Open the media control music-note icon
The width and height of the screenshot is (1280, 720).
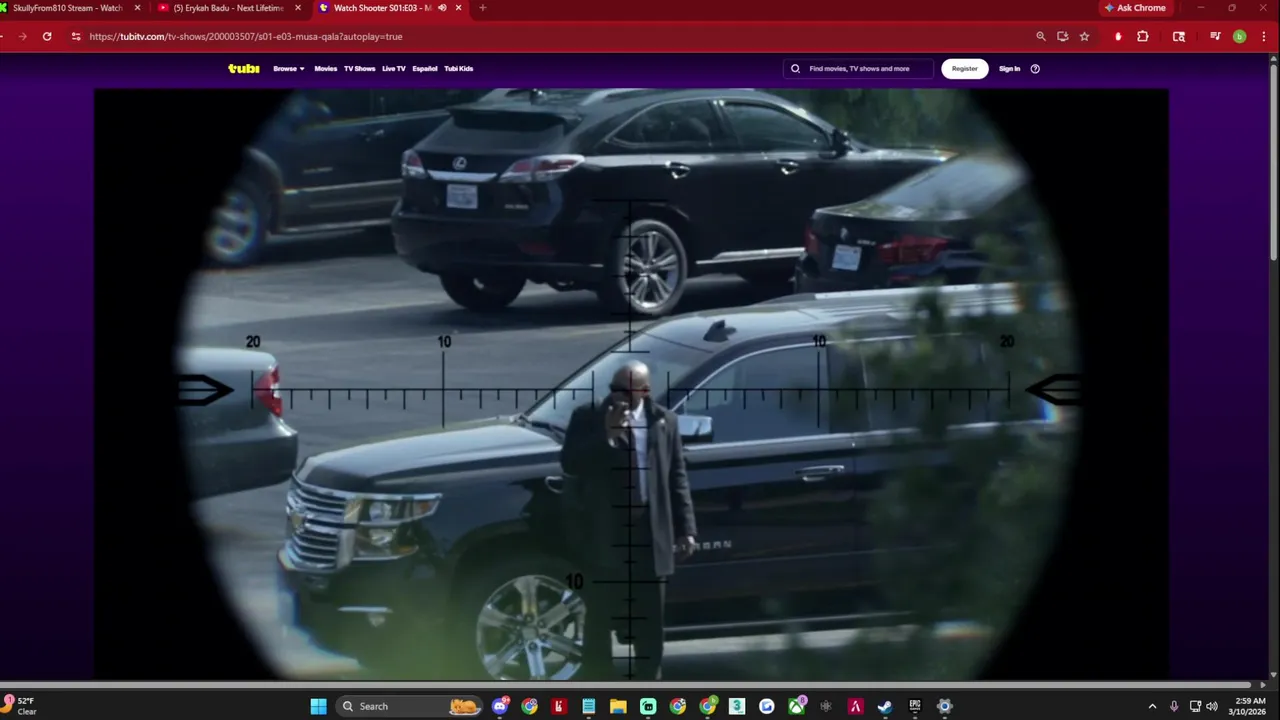pyautogui.click(x=1215, y=36)
